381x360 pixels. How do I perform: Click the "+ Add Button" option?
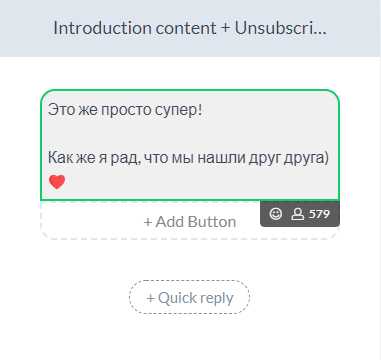[190, 222]
